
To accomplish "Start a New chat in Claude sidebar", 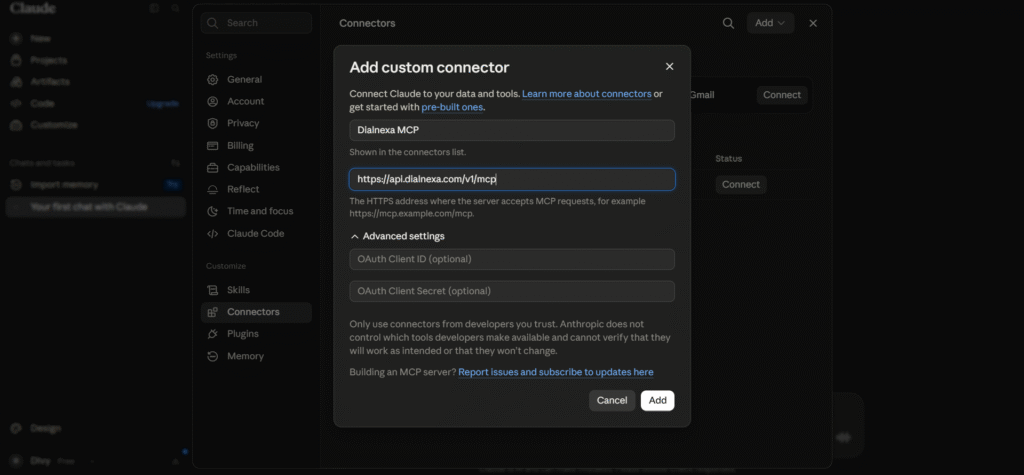I will coord(39,39).
